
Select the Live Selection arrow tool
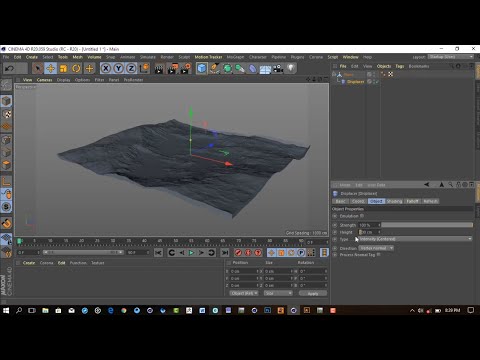[x=38, y=68]
